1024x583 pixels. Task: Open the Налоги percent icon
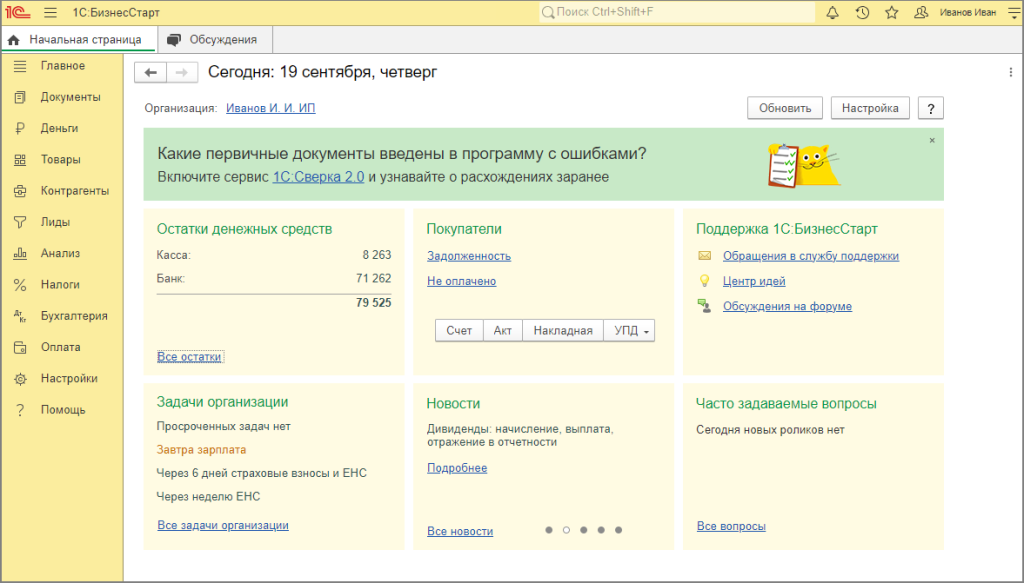tap(22, 284)
